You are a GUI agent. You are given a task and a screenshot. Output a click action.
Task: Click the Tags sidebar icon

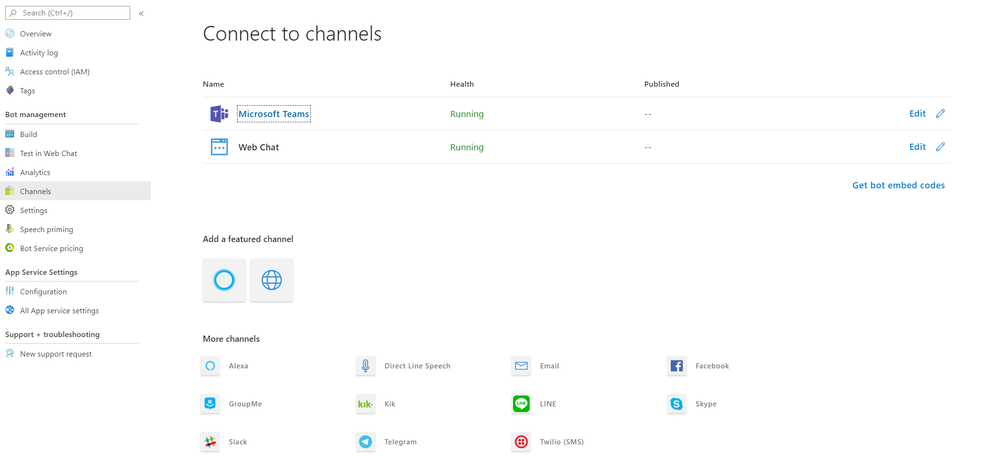pos(10,91)
